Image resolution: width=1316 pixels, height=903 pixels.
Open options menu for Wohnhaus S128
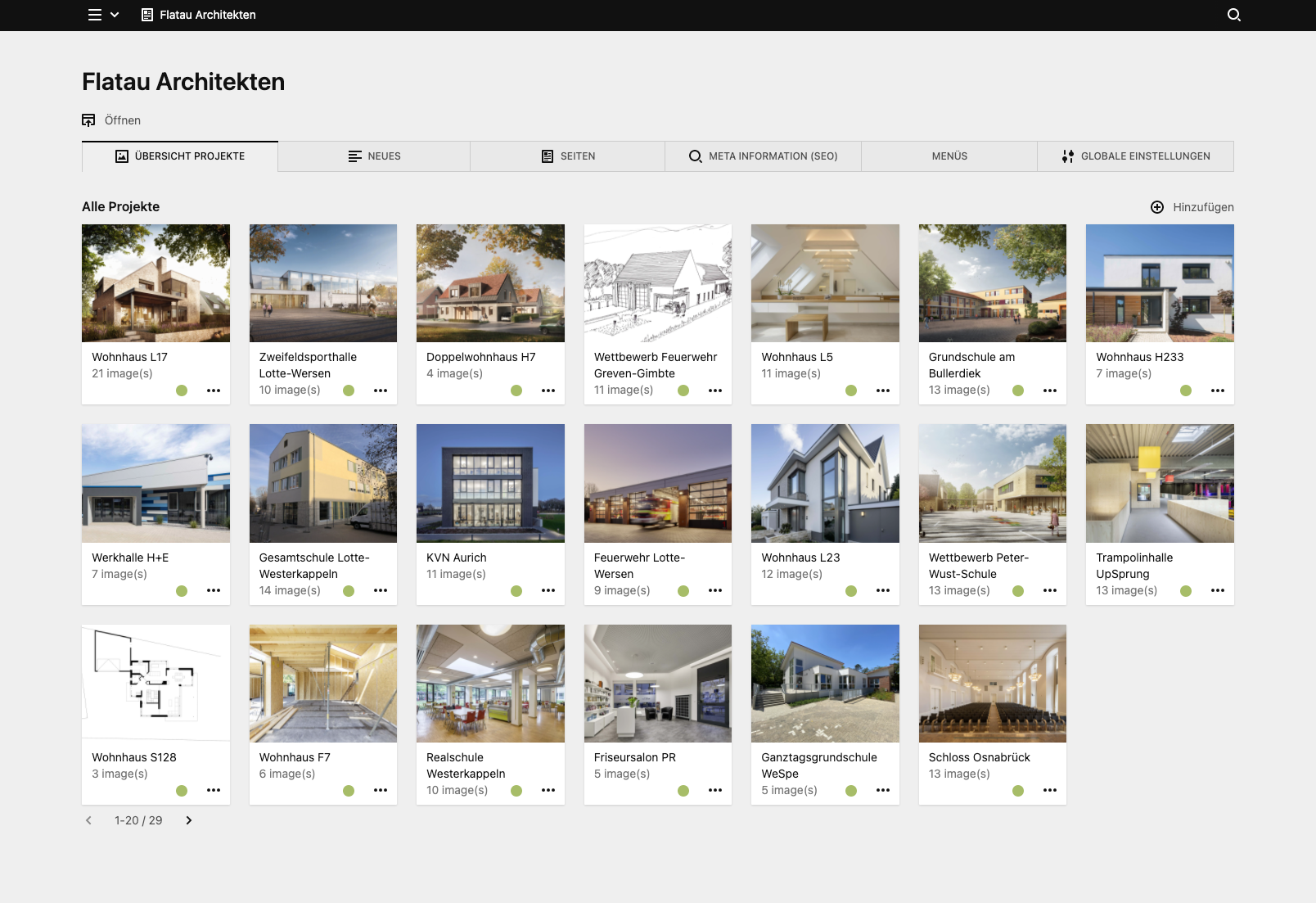[x=214, y=790]
